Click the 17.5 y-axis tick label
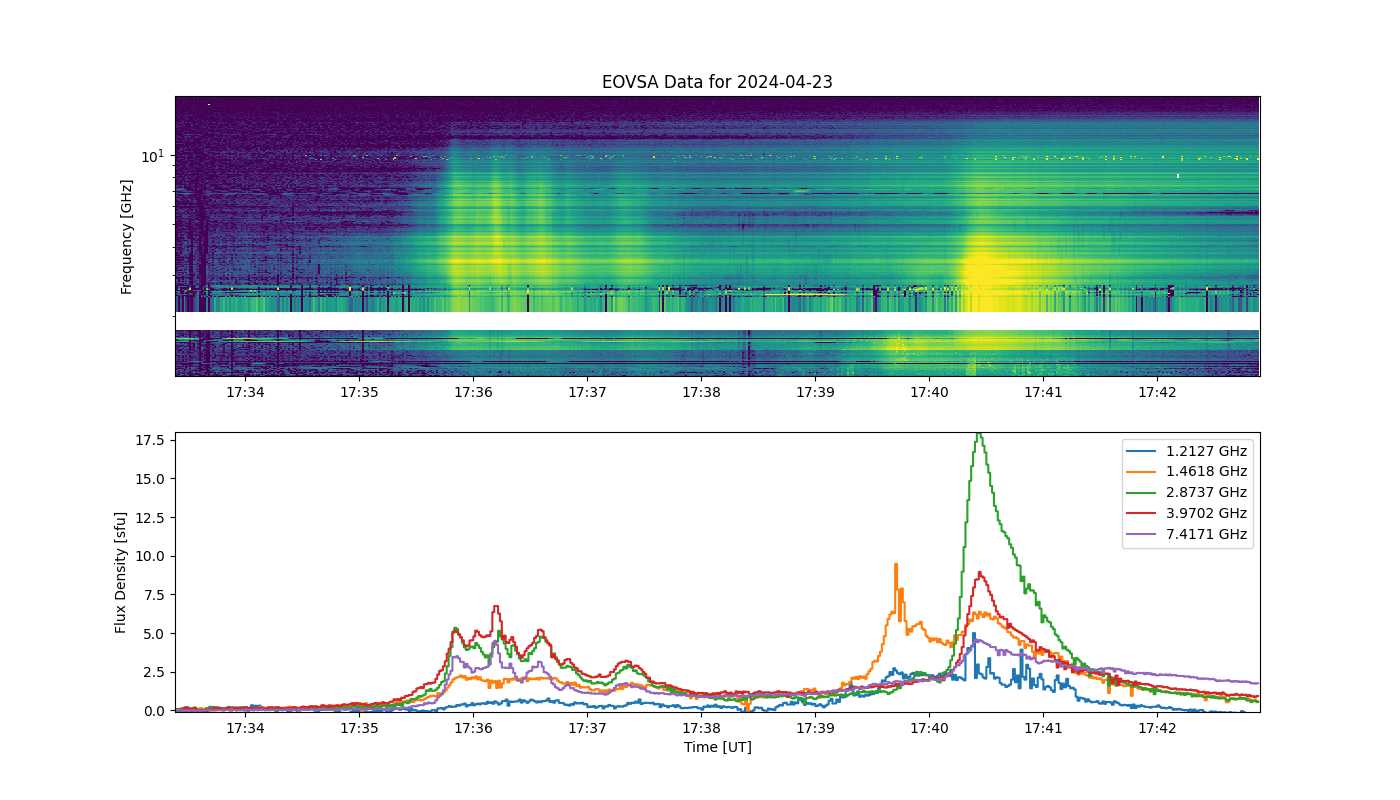Viewport: 1400px width, 800px height. (x=150, y=440)
